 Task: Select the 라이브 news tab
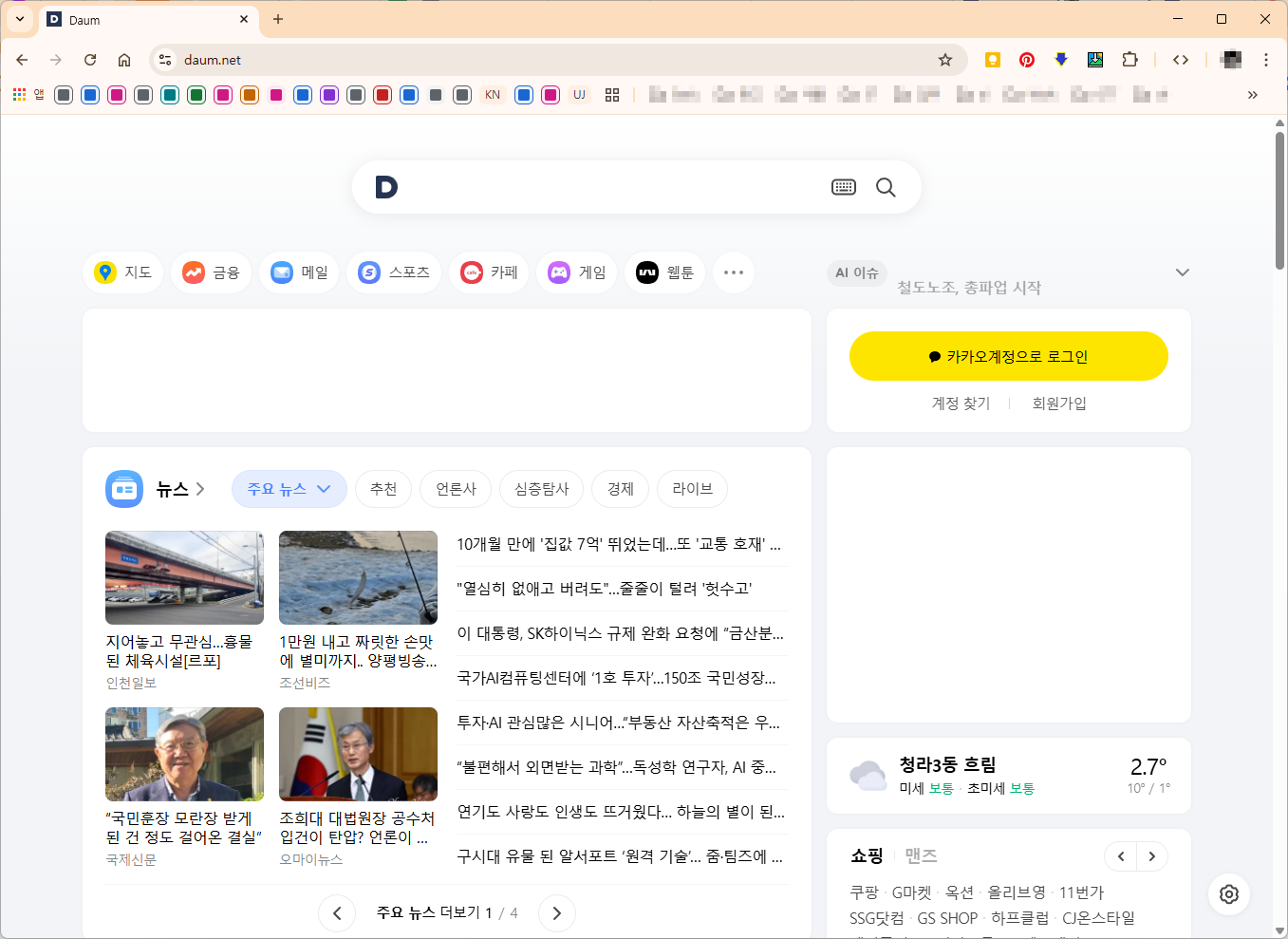click(693, 489)
